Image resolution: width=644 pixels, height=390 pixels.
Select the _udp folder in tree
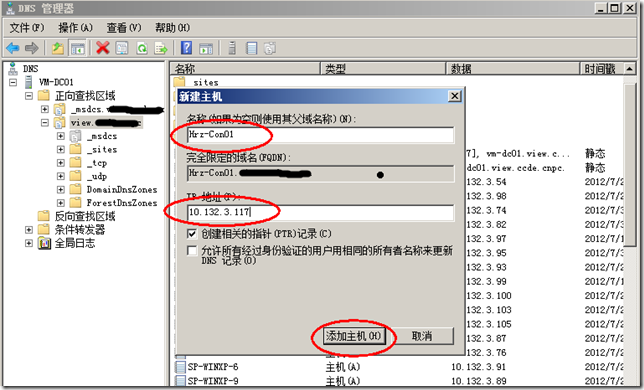97,176
